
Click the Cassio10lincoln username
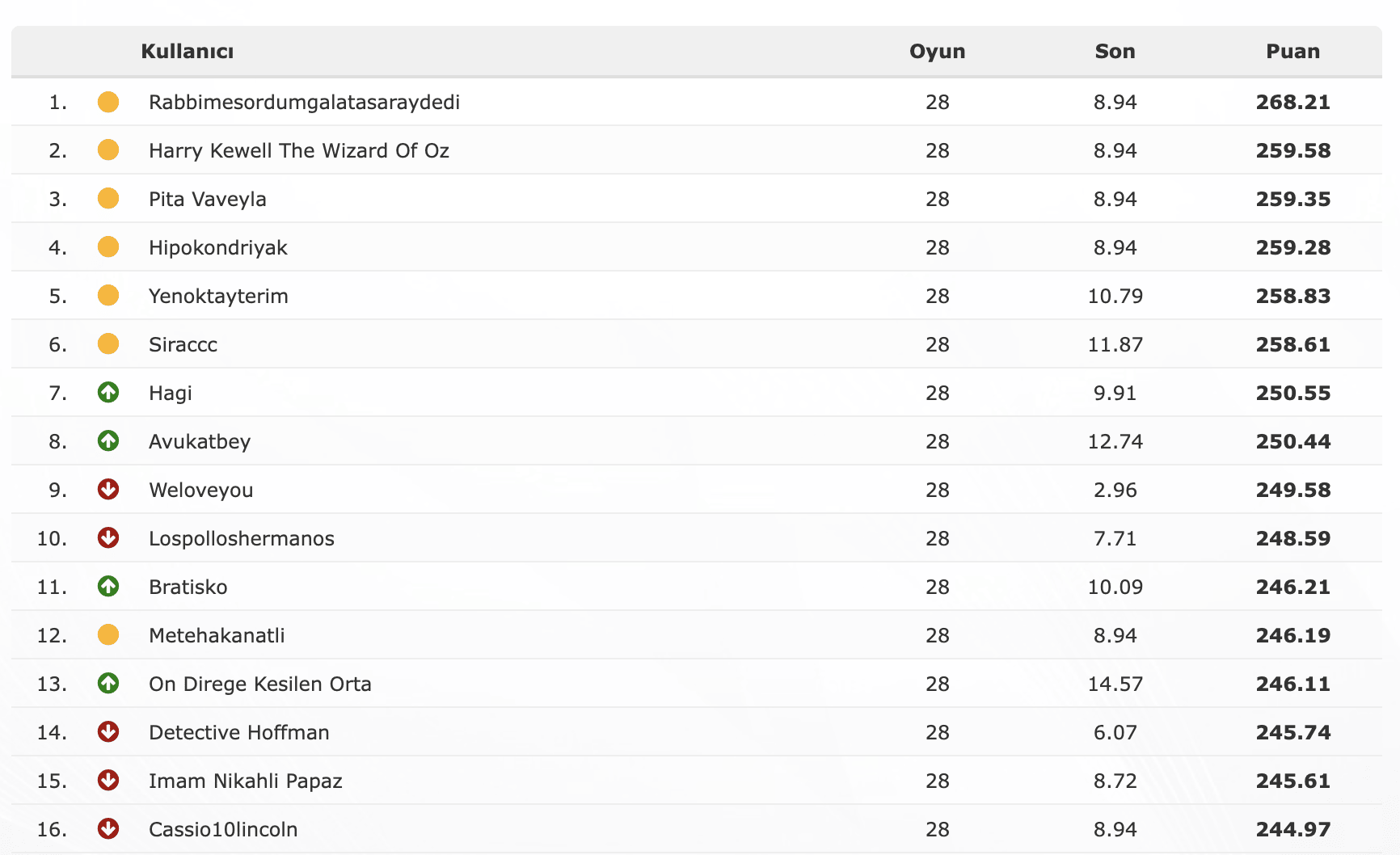tap(223, 830)
